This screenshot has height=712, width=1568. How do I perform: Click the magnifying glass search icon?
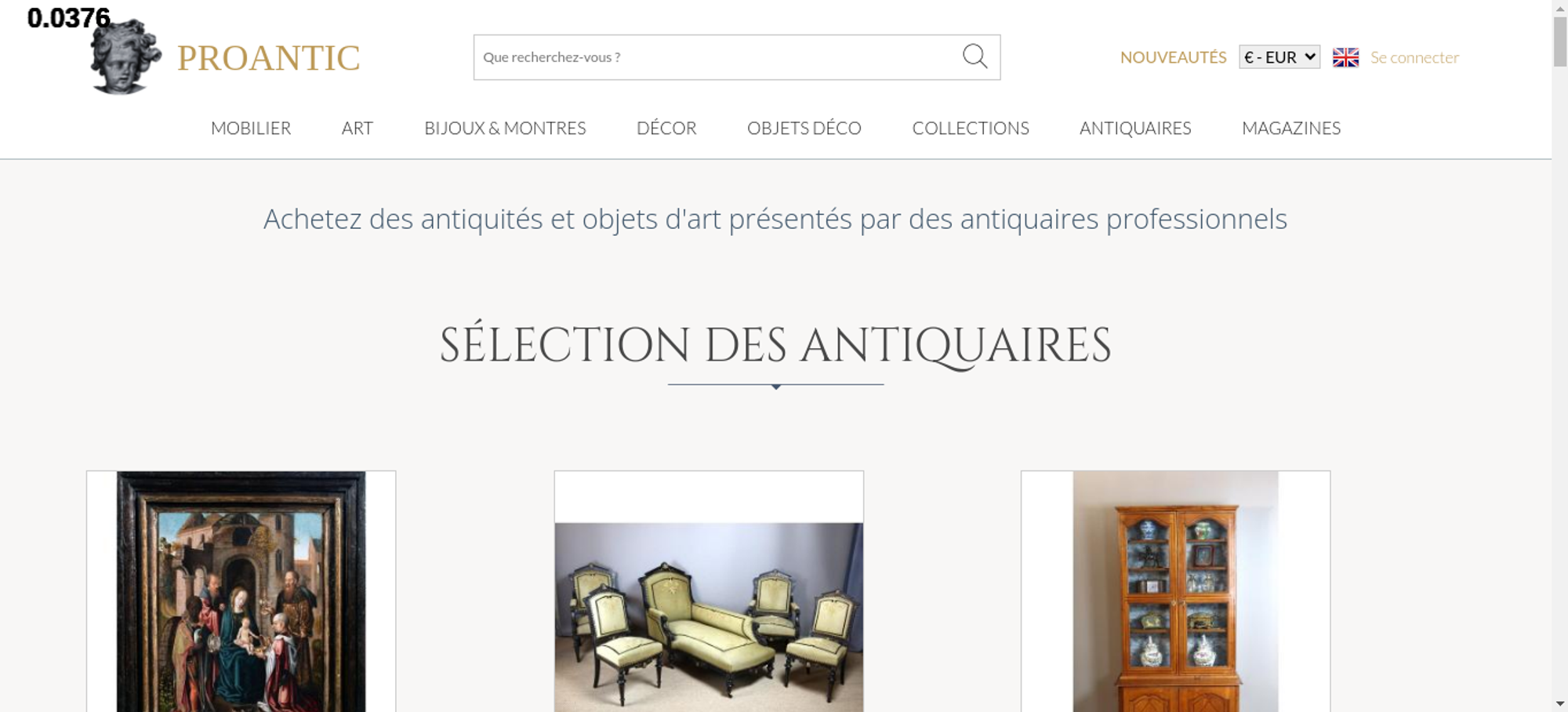coord(975,56)
